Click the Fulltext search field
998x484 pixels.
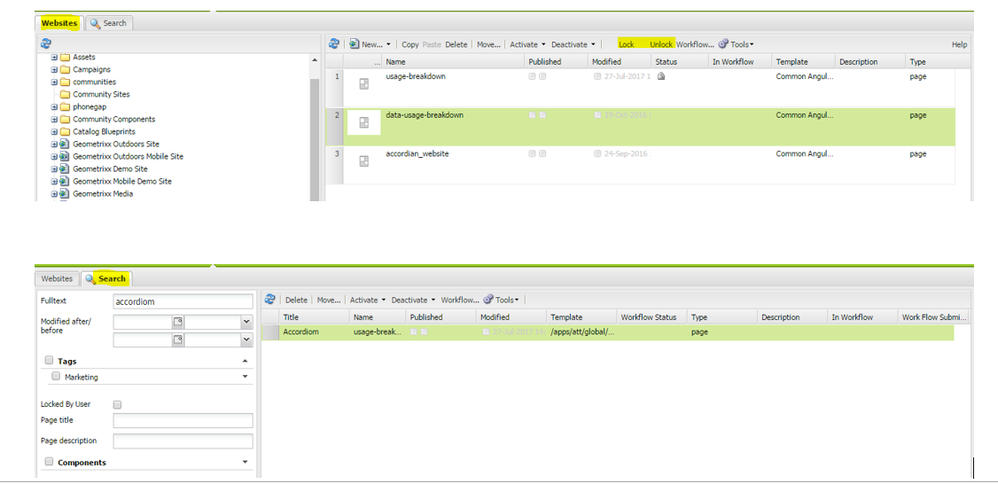pos(183,302)
